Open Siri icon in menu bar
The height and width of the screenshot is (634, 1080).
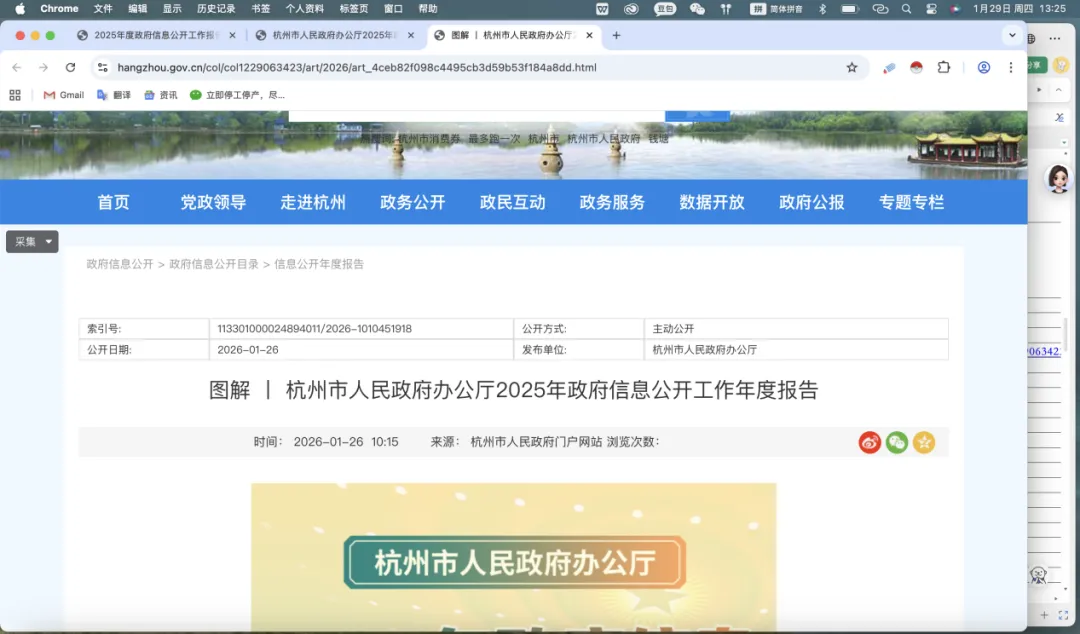955,9
